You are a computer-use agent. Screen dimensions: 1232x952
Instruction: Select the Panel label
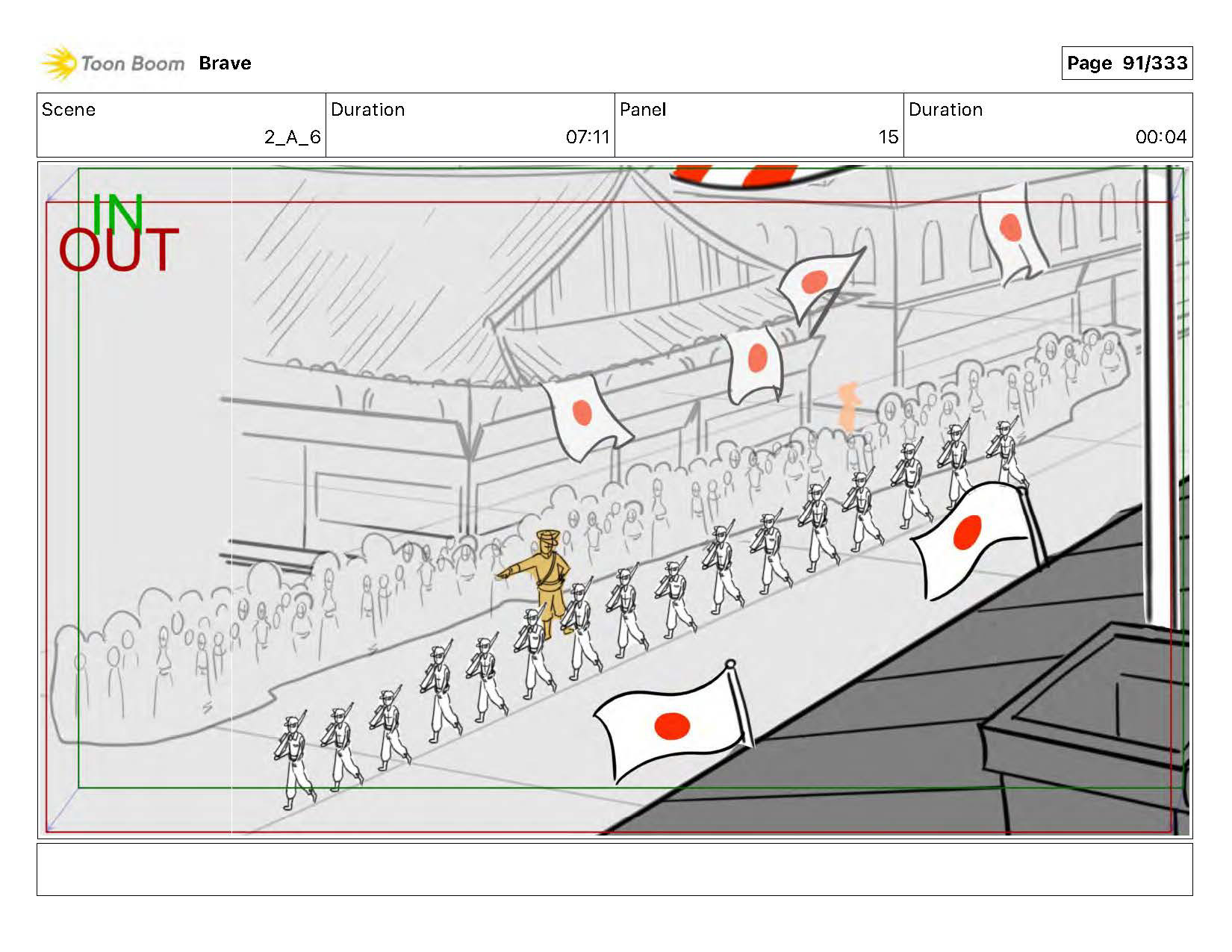(643, 110)
